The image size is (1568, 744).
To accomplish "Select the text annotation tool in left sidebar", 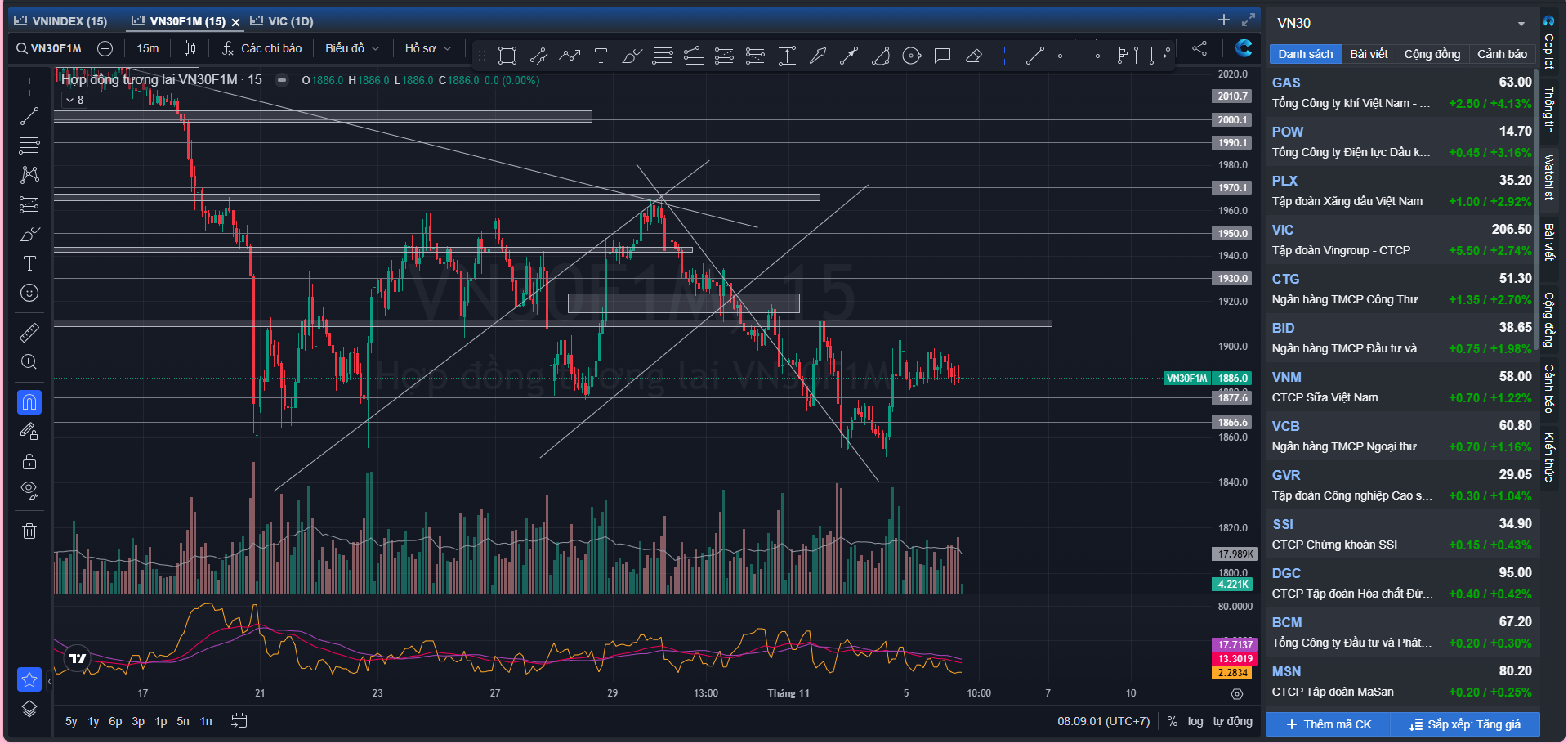I will (x=29, y=263).
